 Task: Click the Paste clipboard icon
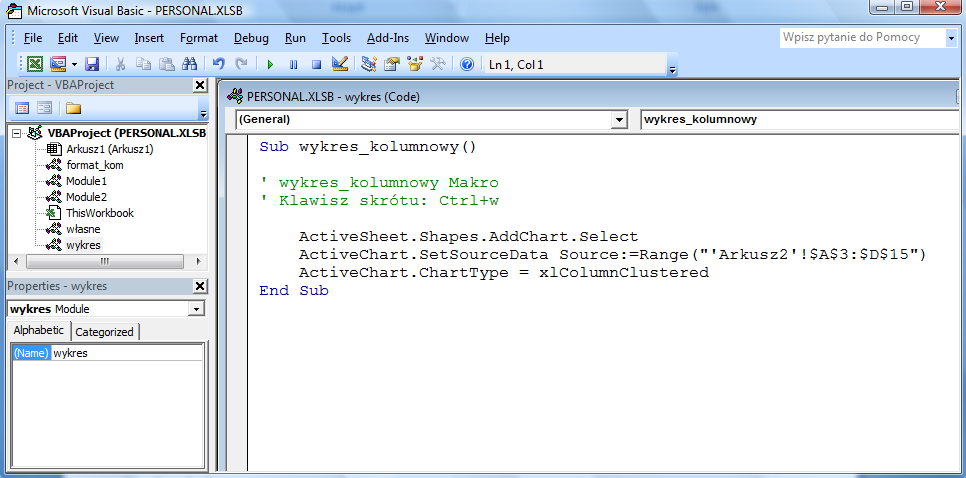pyautogui.click(x=166, y=64)
